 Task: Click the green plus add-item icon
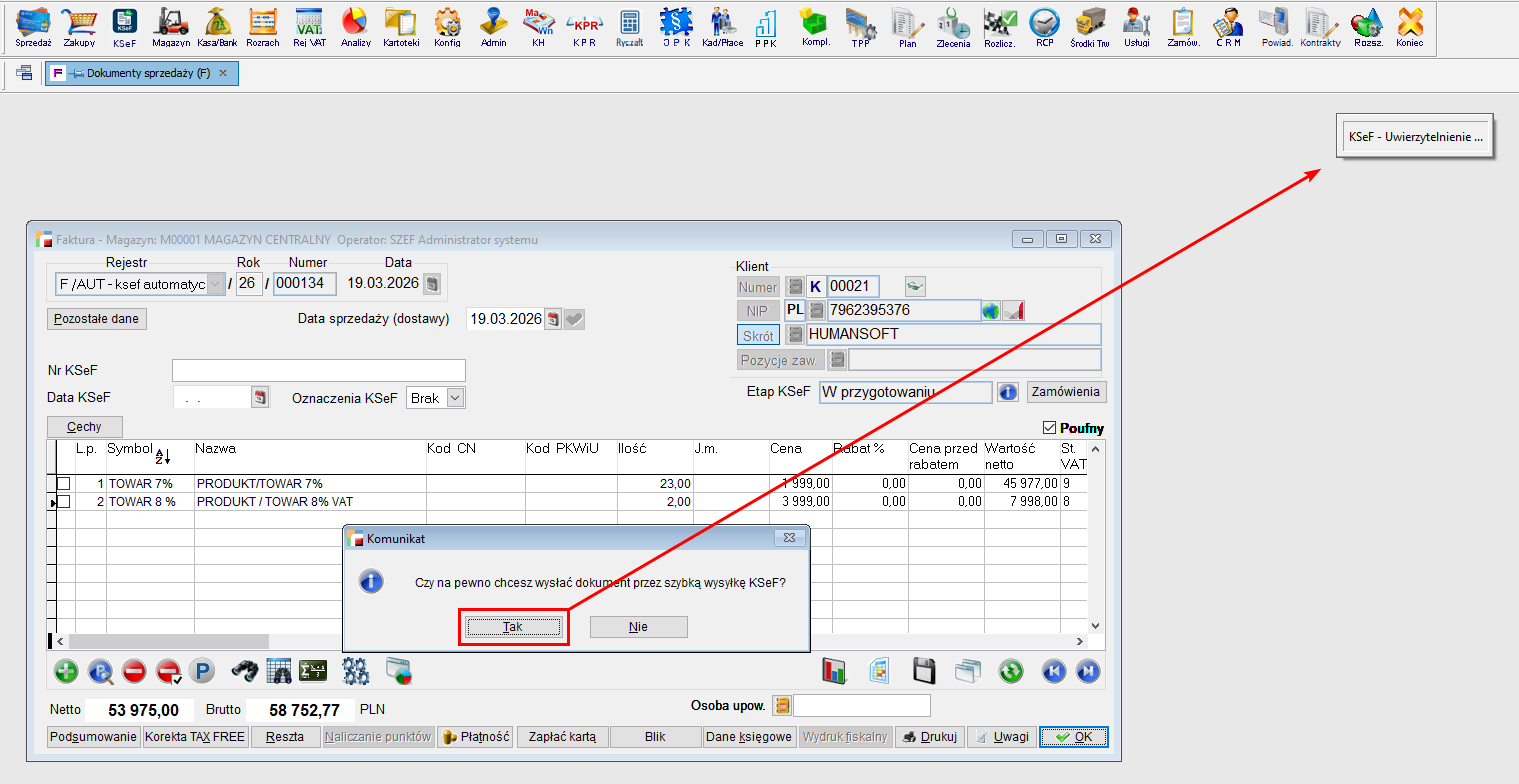click(x=66, y=671)
